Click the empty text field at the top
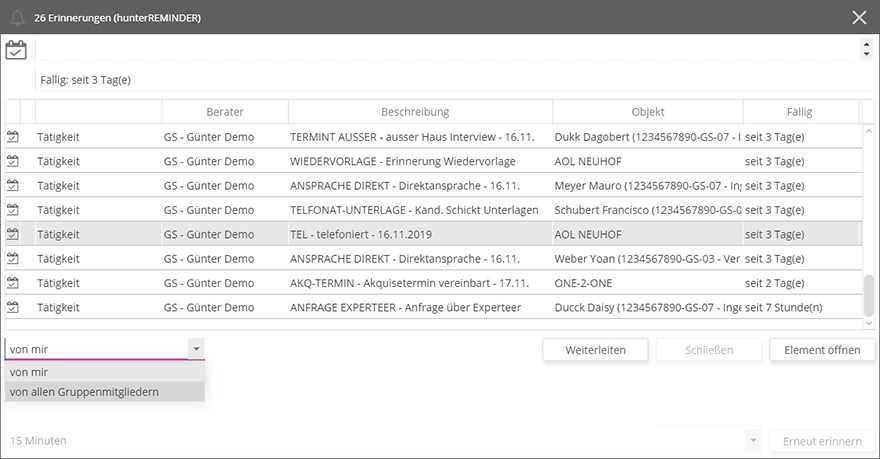Image resolution: width=880 pixels, height=459 pixels. [447, 49]
